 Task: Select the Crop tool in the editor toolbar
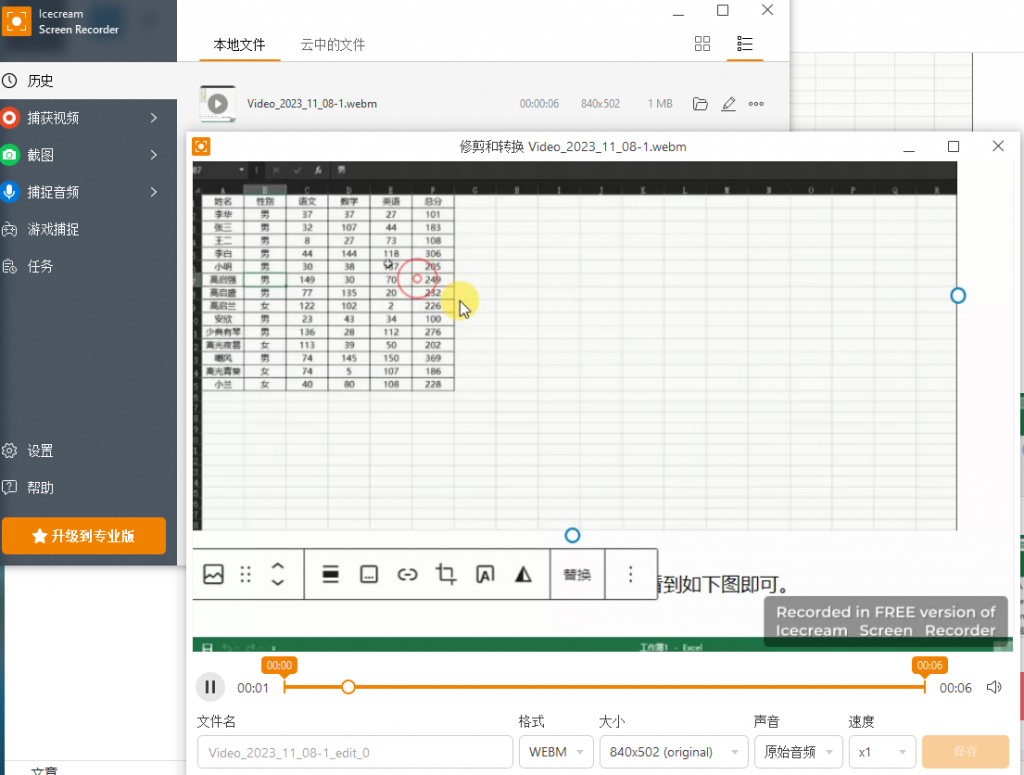(x=445, y=574)
